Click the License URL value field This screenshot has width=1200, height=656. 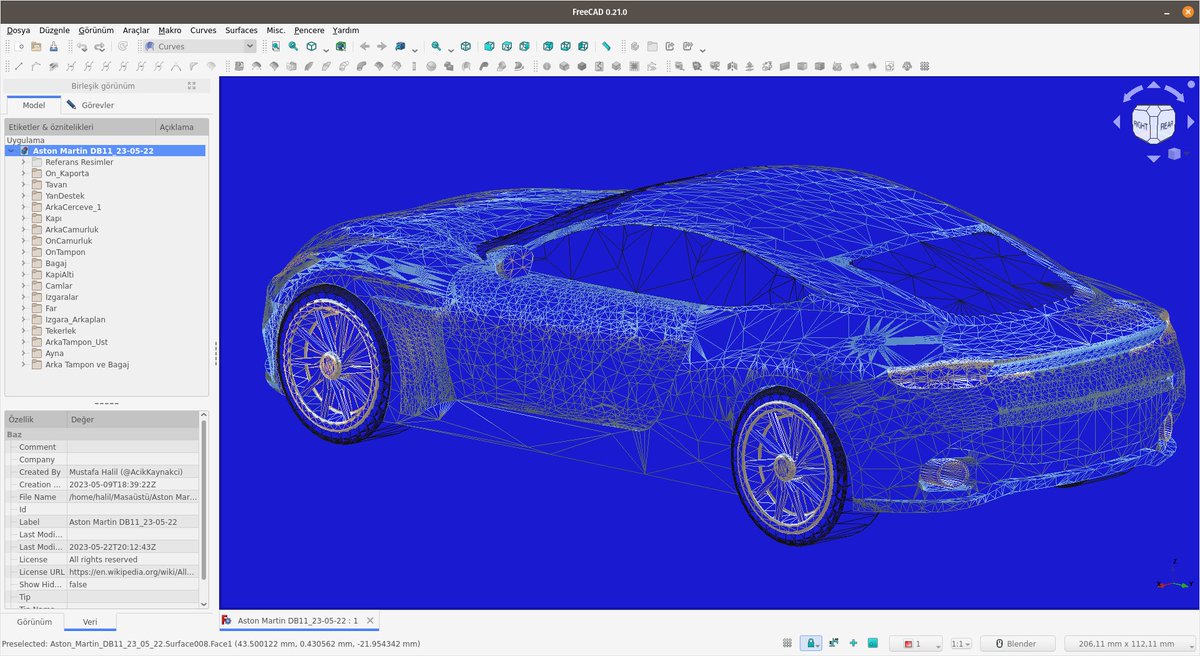[x=132, y=572]
